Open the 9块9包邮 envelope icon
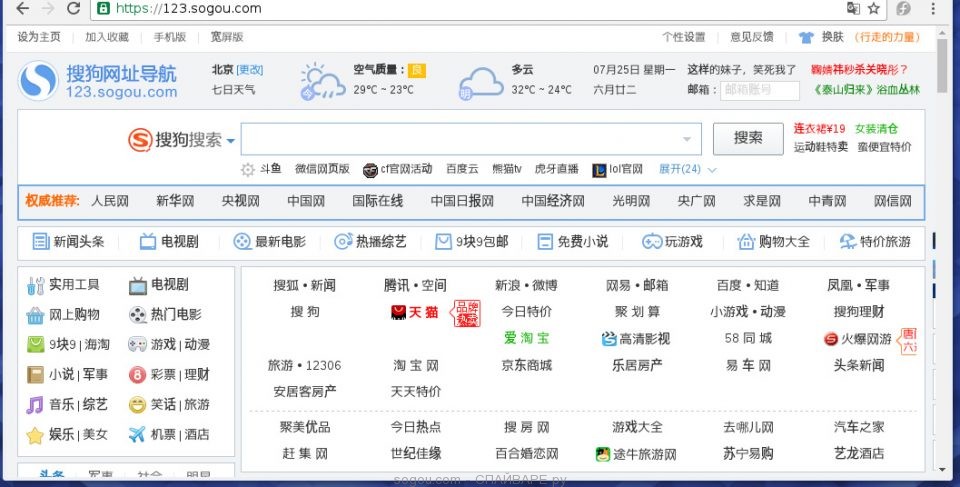The image size is (960, 487). pos(443,241)
